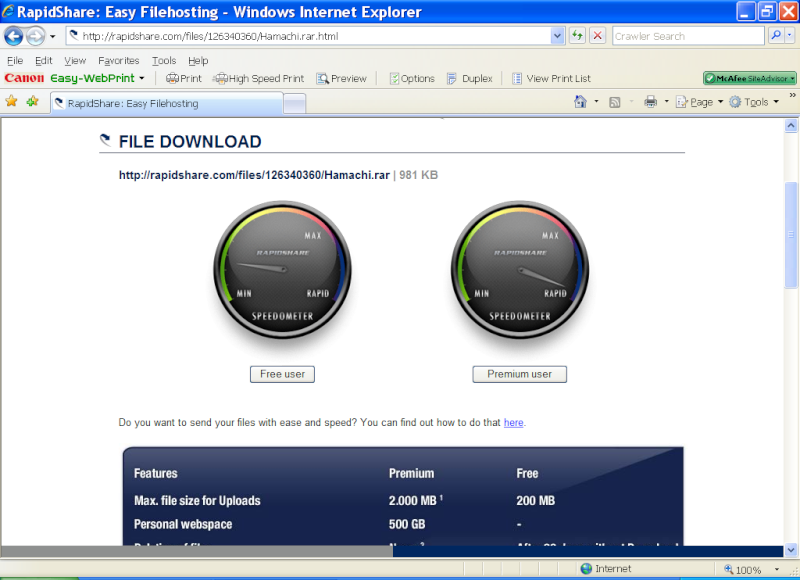Click the 'Features' column header
The image size is (800, 580).
[x=156, y=473]
